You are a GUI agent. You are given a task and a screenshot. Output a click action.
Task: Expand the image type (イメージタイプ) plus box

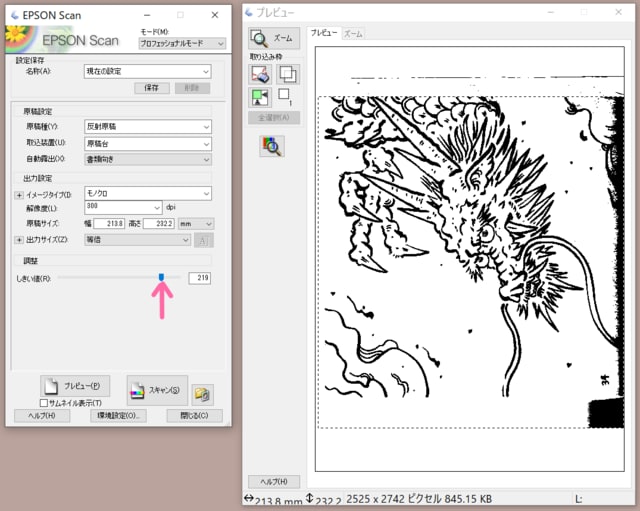pos(18,194)
